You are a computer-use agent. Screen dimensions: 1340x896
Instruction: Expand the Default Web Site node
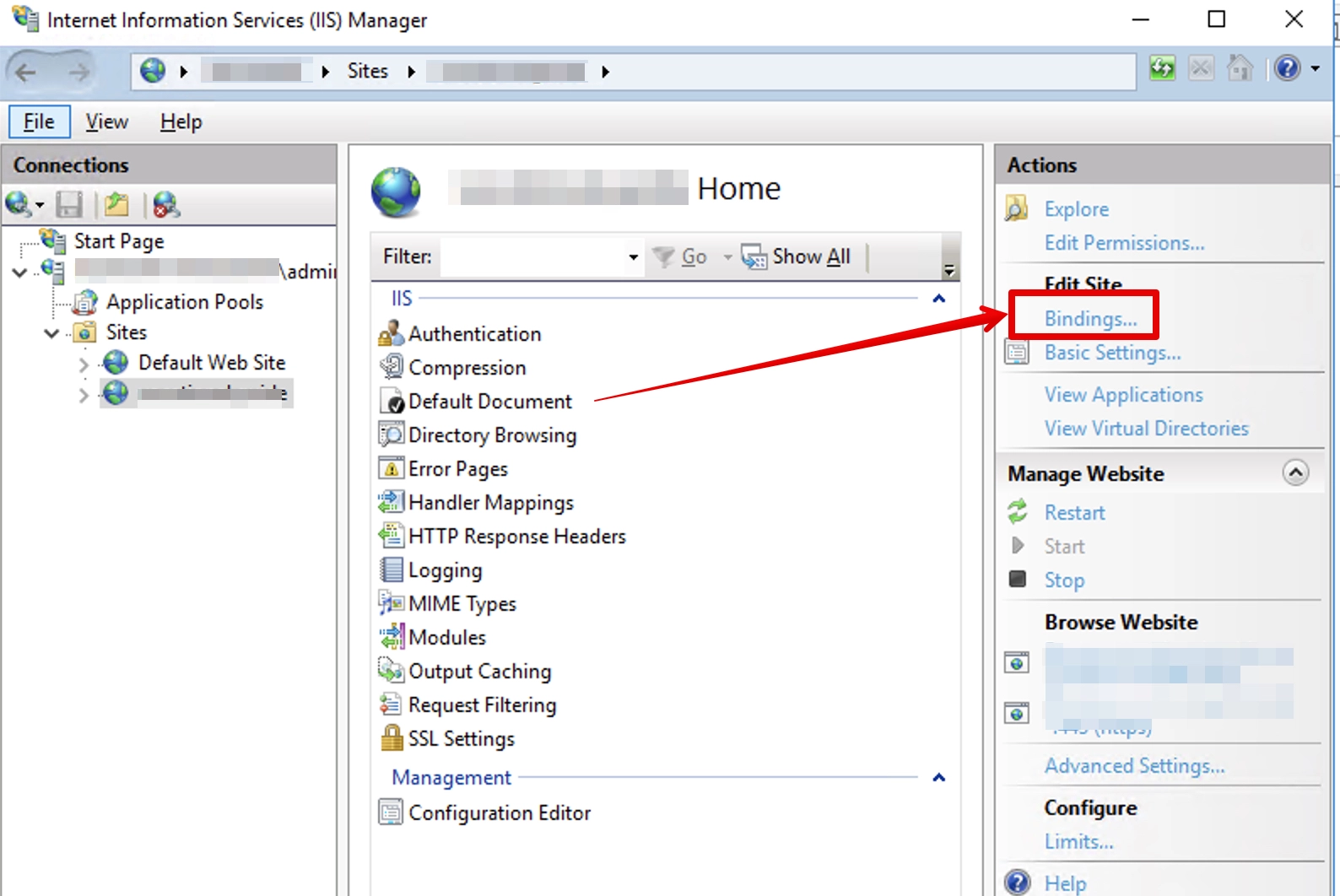click(84, 364)
